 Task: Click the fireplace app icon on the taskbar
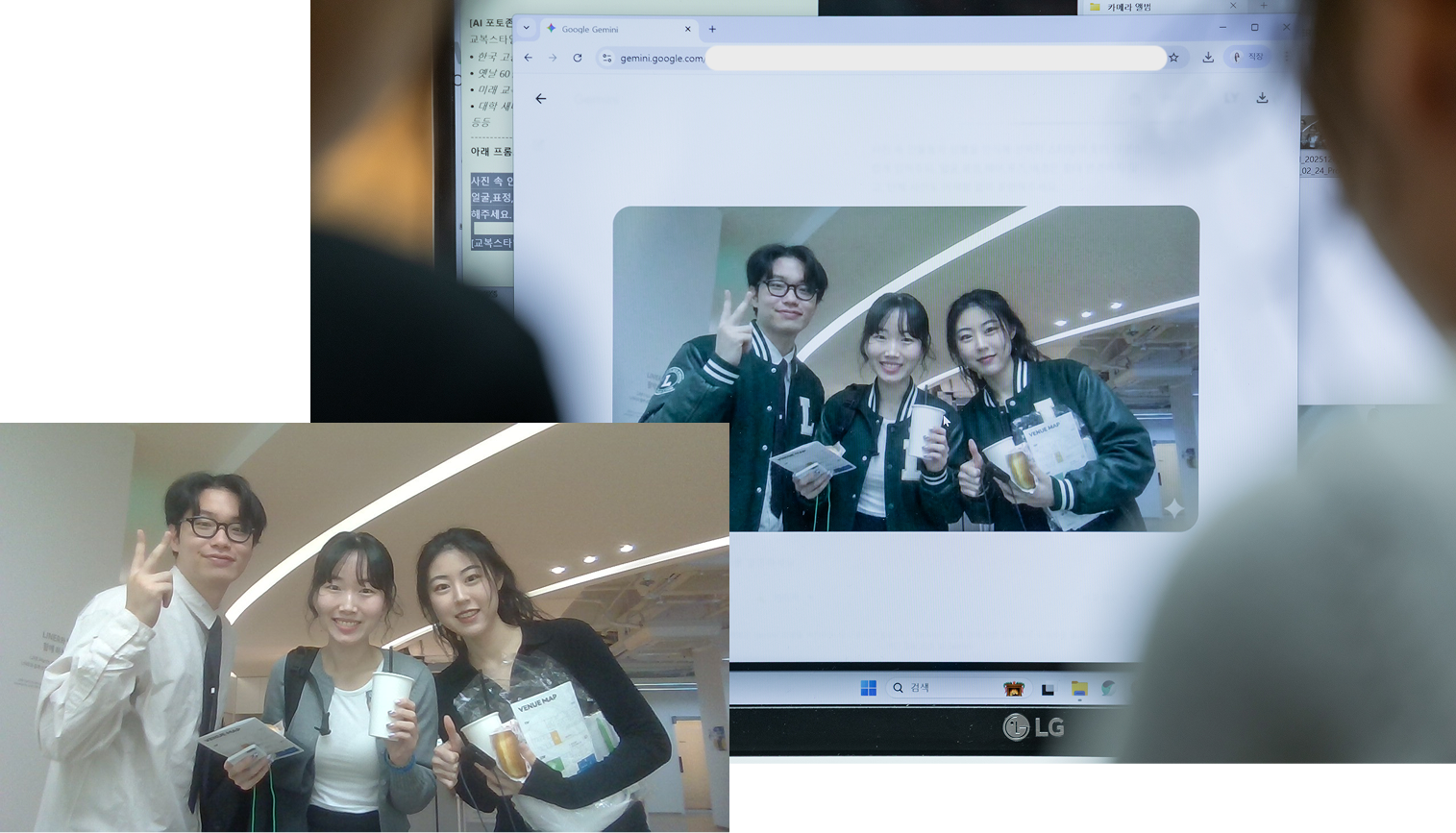[x=1014, y=687]
